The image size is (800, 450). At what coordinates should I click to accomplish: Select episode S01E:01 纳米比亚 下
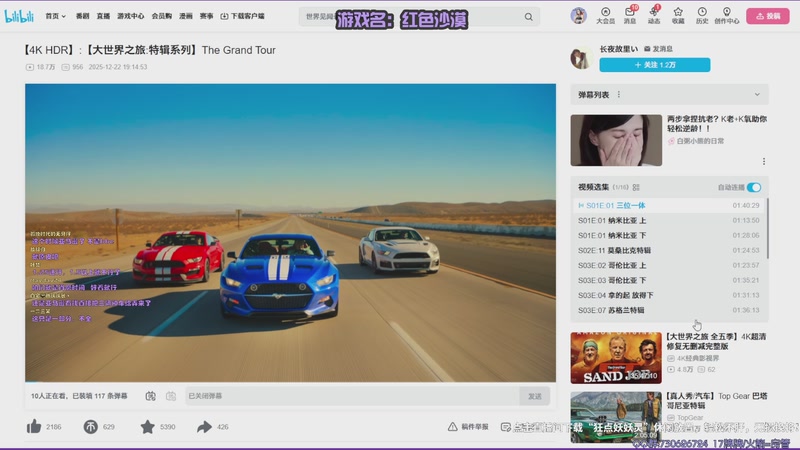pyautogui.click(x=668, y=235)
